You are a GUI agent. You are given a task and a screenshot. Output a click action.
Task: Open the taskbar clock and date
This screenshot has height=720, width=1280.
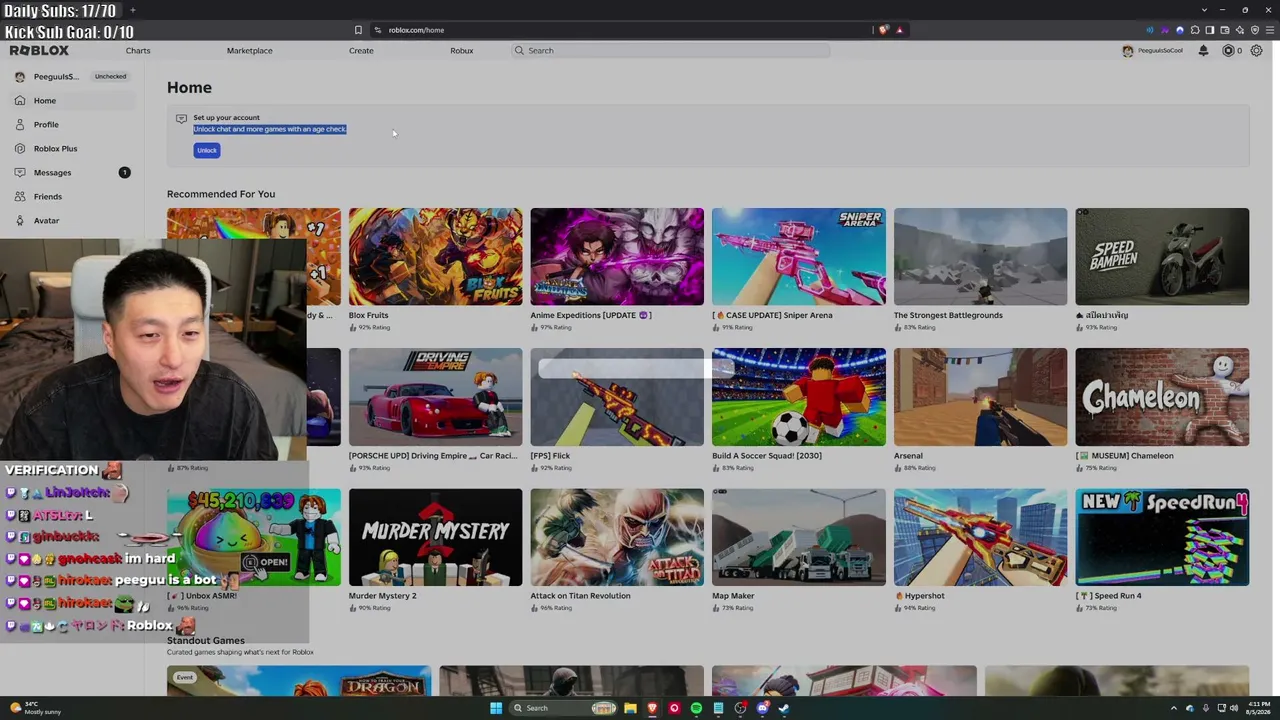(x=1257, y=708)
